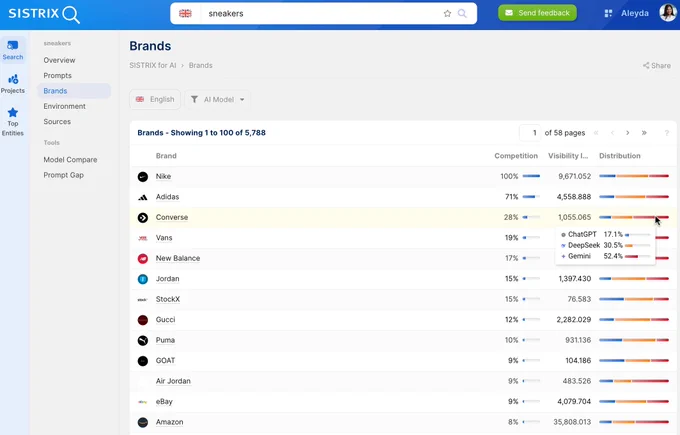Click the Send feedback button
This screenshot has height=435, width=680.
coord(537,13)
